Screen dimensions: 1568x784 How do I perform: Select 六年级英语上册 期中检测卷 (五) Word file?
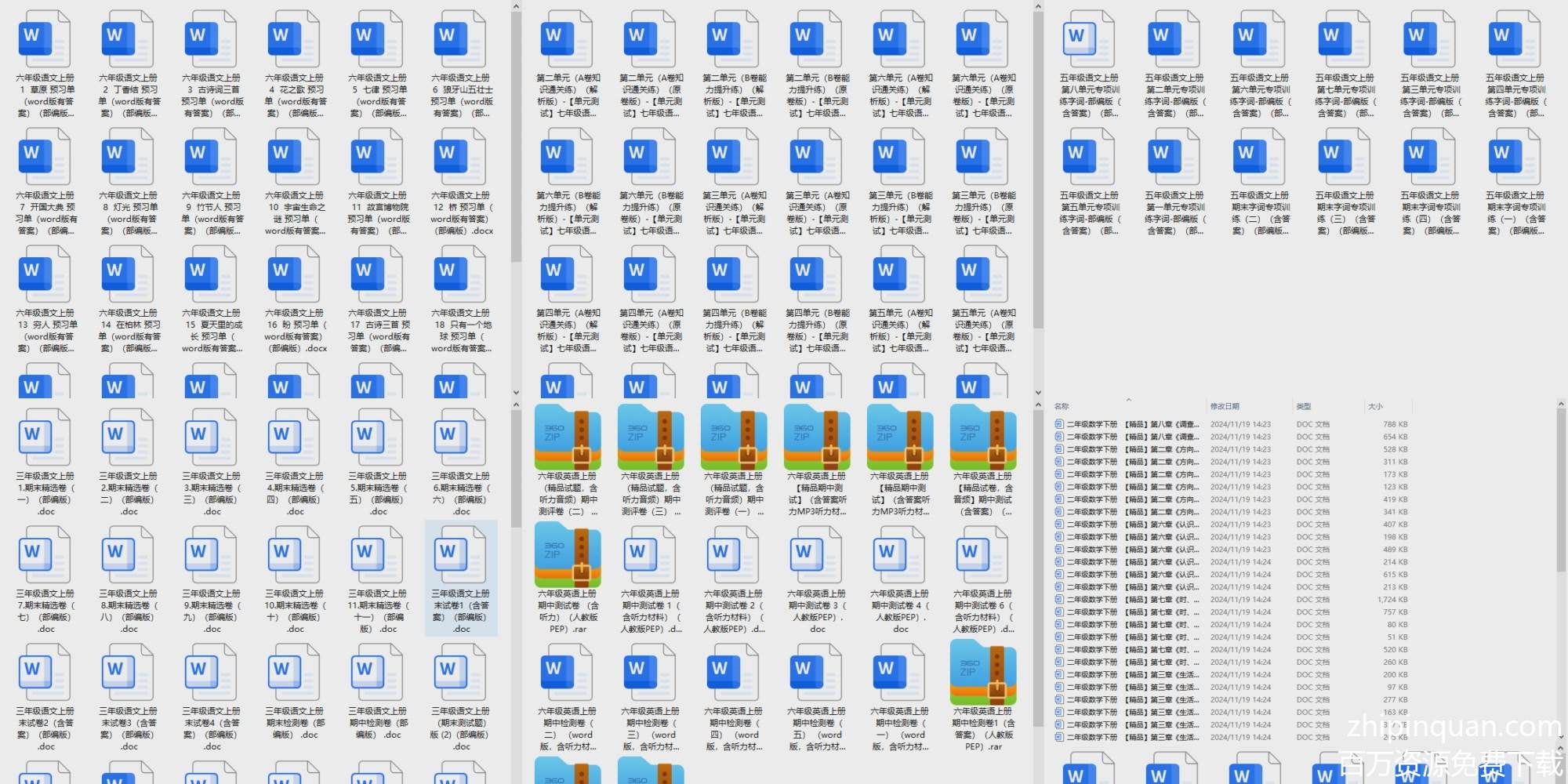click(x=817, y=674)
